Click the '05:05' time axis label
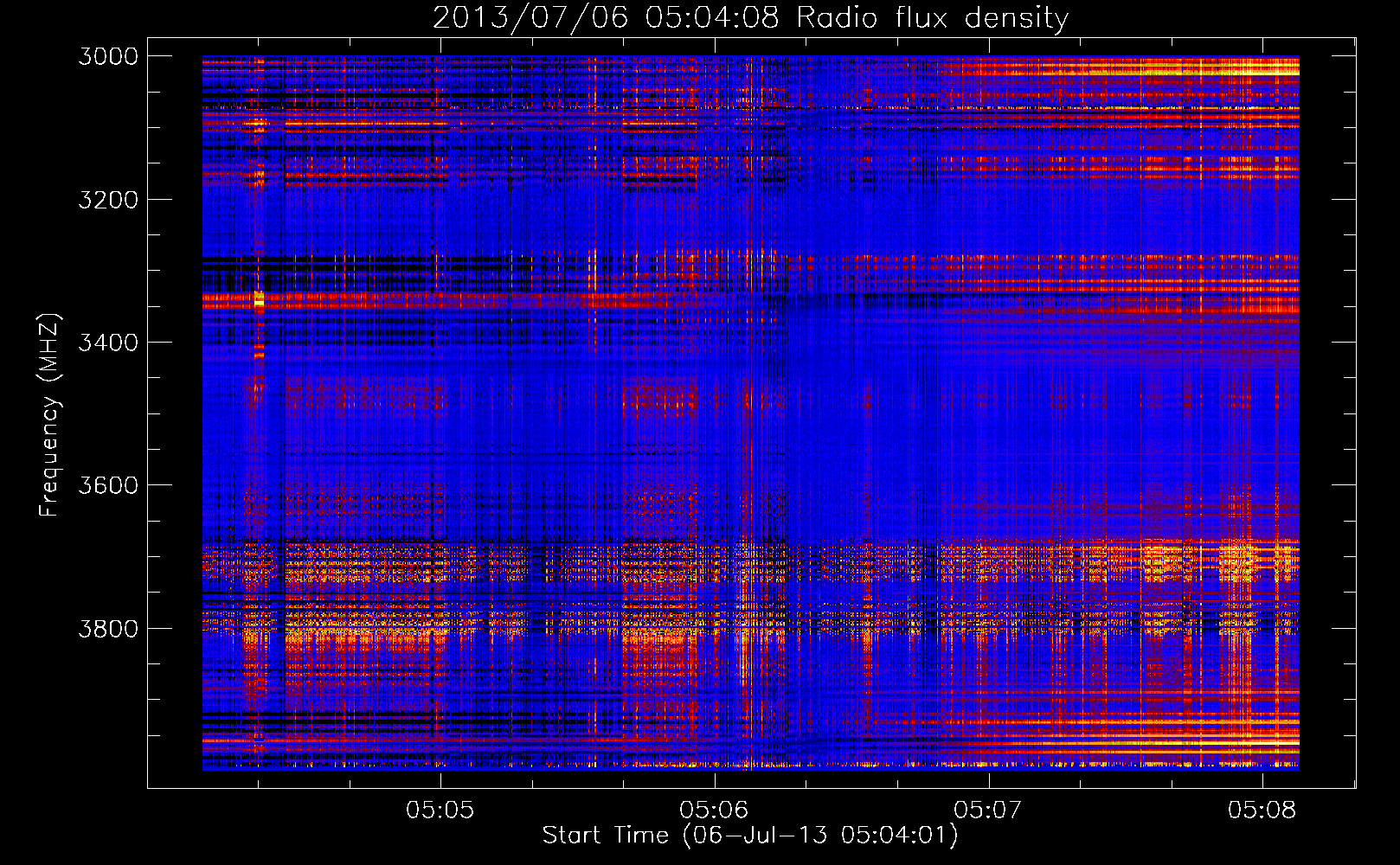Image resolution: width=1400 pixels, height=865 pixels. [440, 810]
